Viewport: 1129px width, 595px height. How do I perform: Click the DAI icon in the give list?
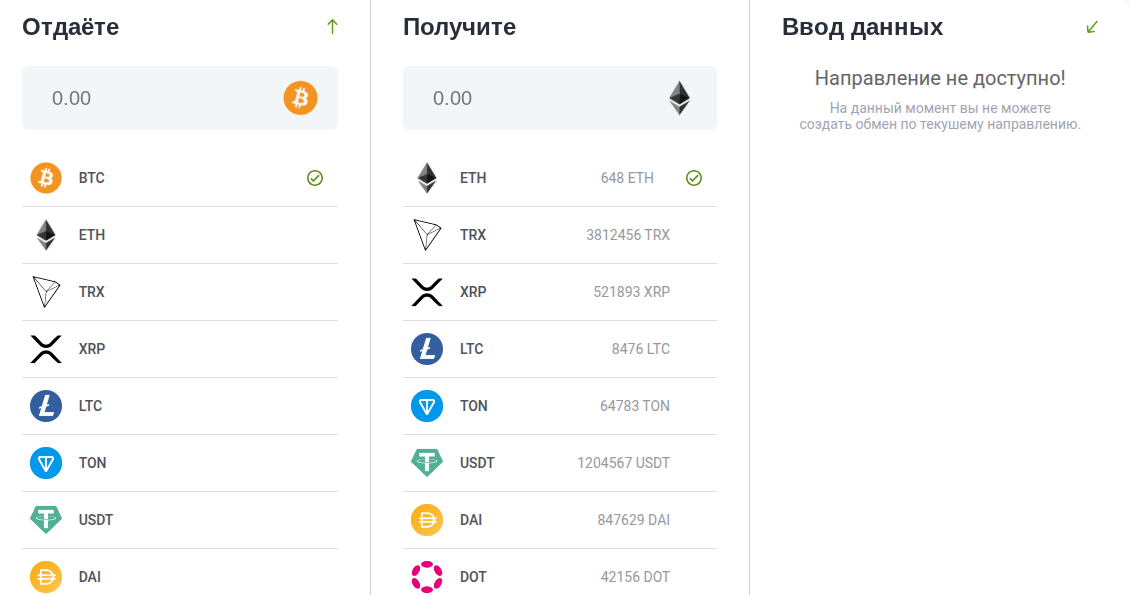coord(46,576)
